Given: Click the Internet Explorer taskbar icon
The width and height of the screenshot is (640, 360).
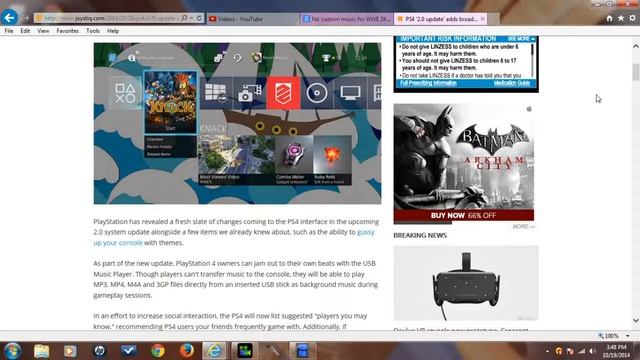Looking at the screenshot, I should click(214, 351).
